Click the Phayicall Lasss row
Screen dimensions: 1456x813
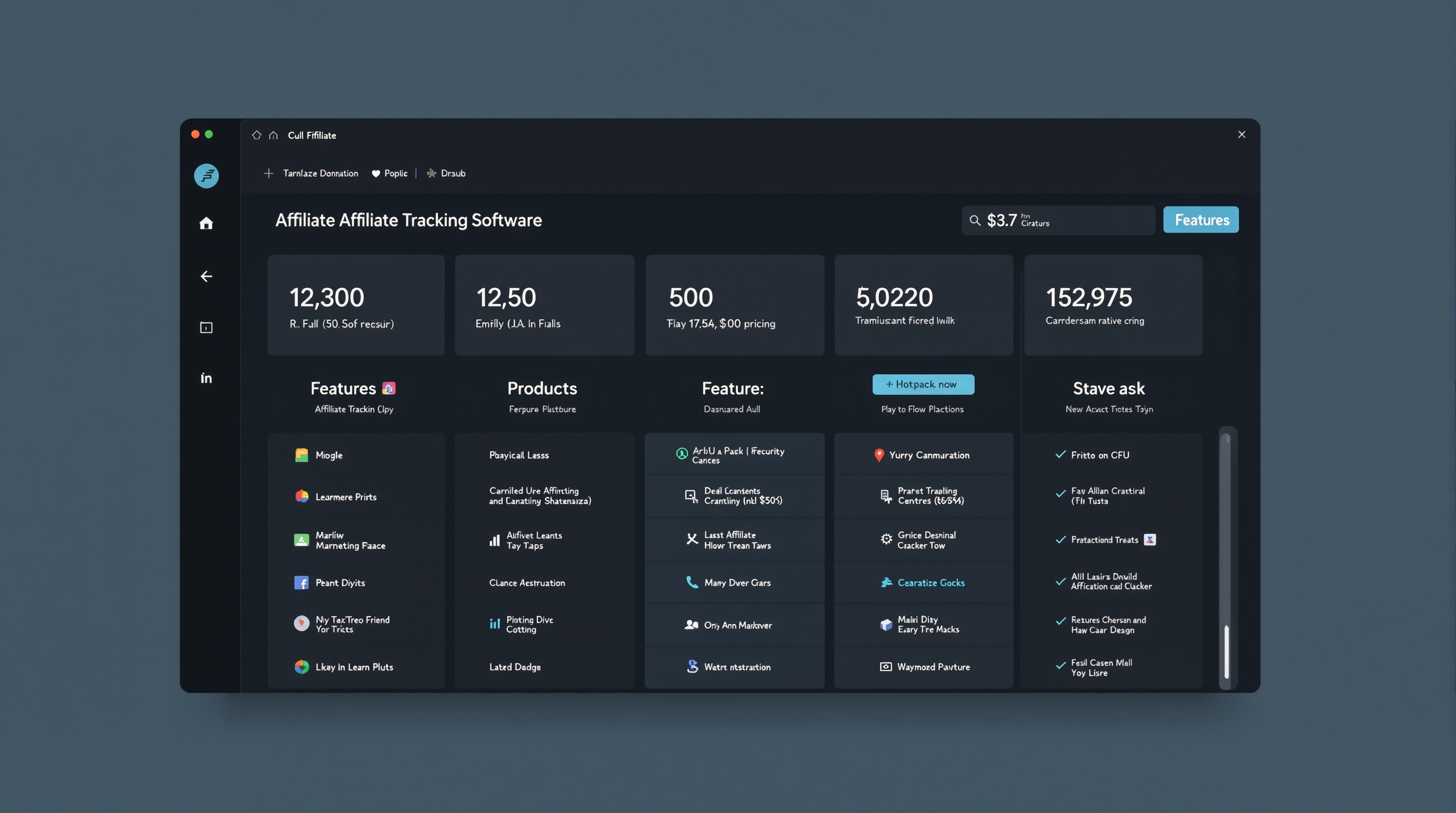pyautogui.click(x=545, y=455)
